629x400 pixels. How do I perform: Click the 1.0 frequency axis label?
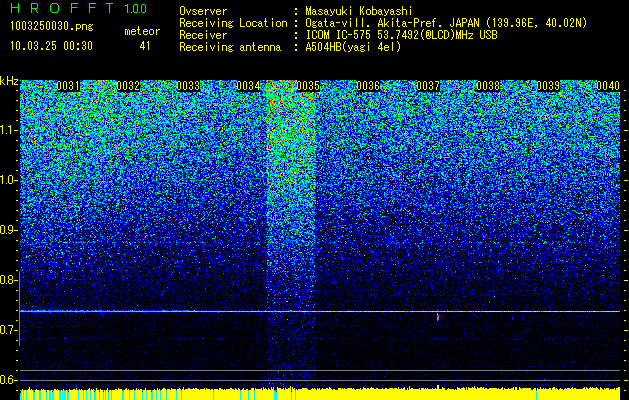[x=8, y=180]
